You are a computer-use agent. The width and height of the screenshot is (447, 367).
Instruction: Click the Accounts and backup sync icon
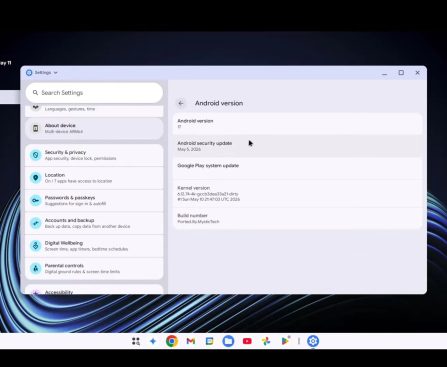[x=35, y=223]
